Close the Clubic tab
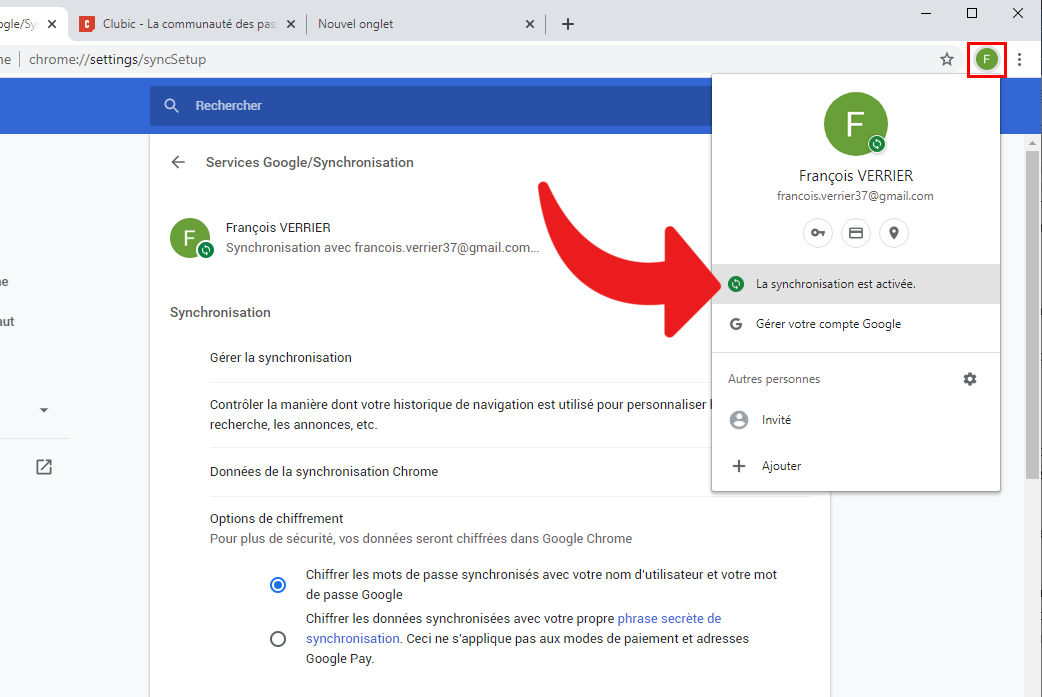This screenshot has width=1042, height=697. point(290,24)
